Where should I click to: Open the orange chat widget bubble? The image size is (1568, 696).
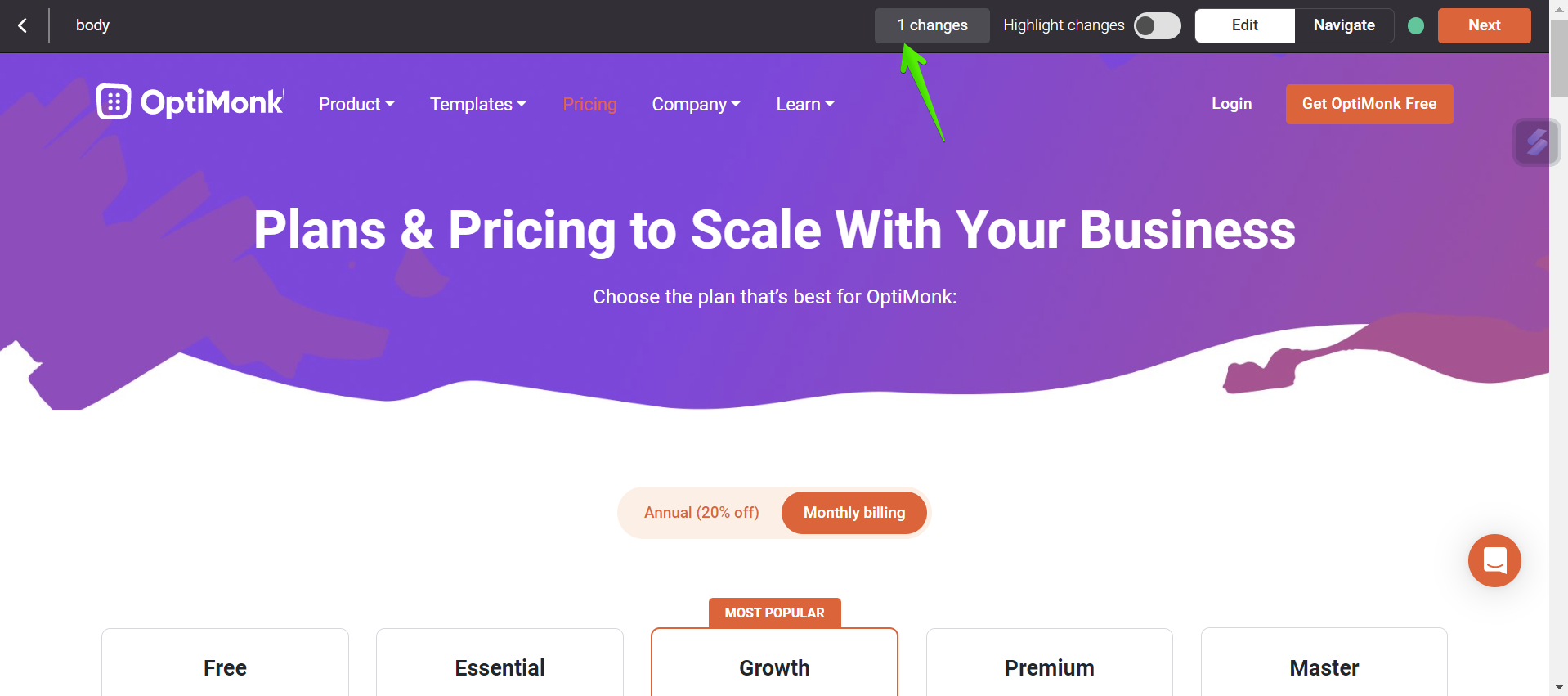point(1494,560)
